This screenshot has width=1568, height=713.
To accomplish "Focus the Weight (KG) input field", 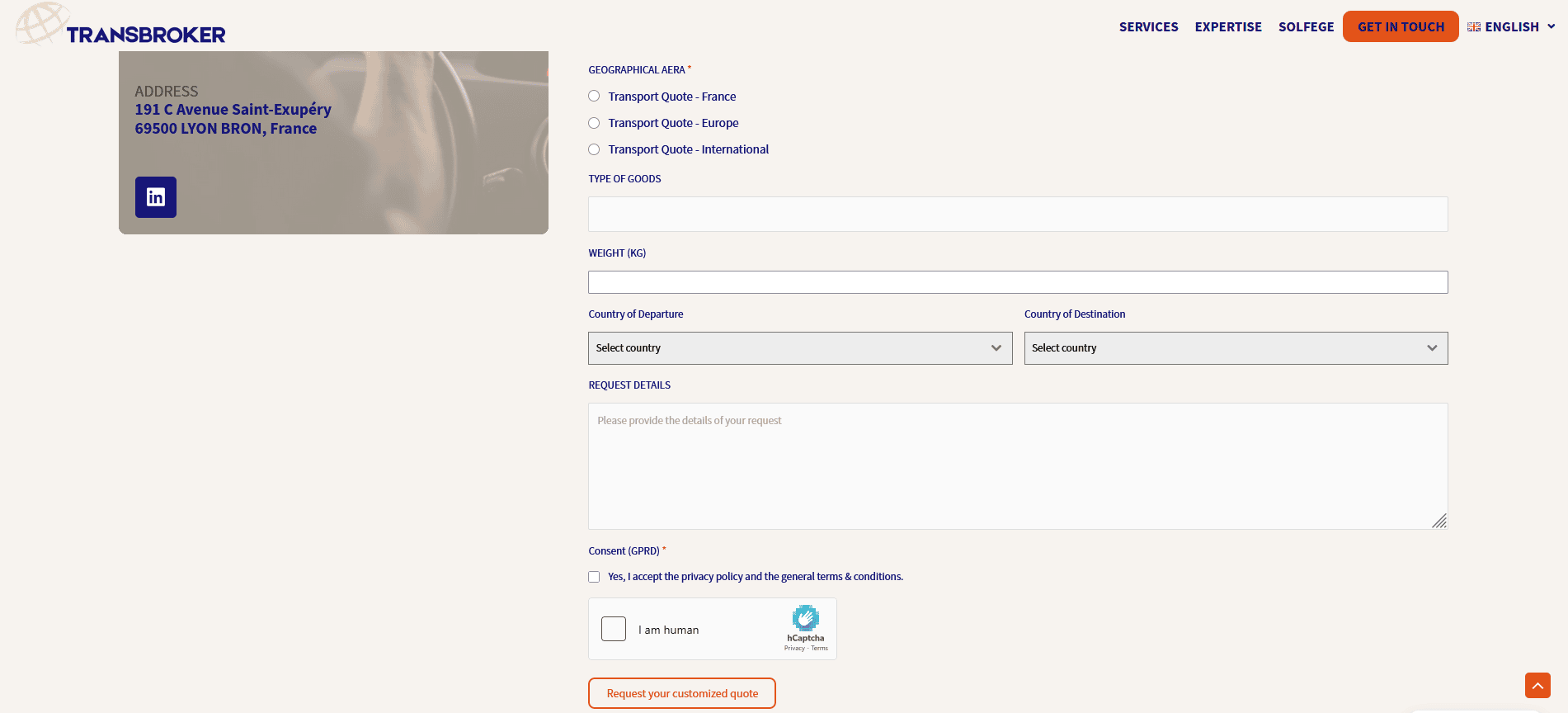I will point(1017,282).
